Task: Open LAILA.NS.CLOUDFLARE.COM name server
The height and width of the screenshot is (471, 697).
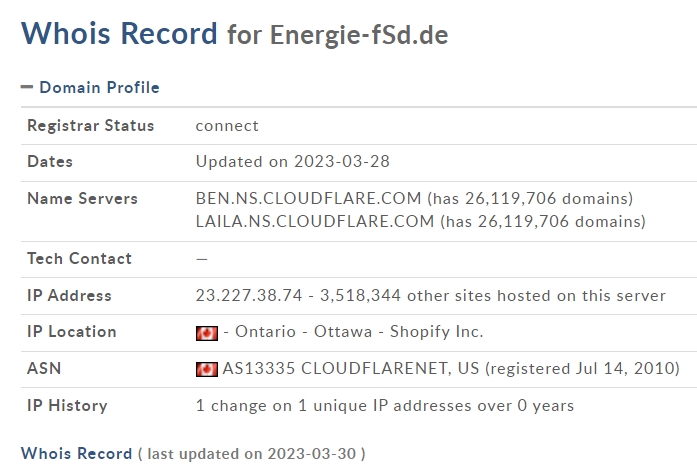Action: coord(315,221)
